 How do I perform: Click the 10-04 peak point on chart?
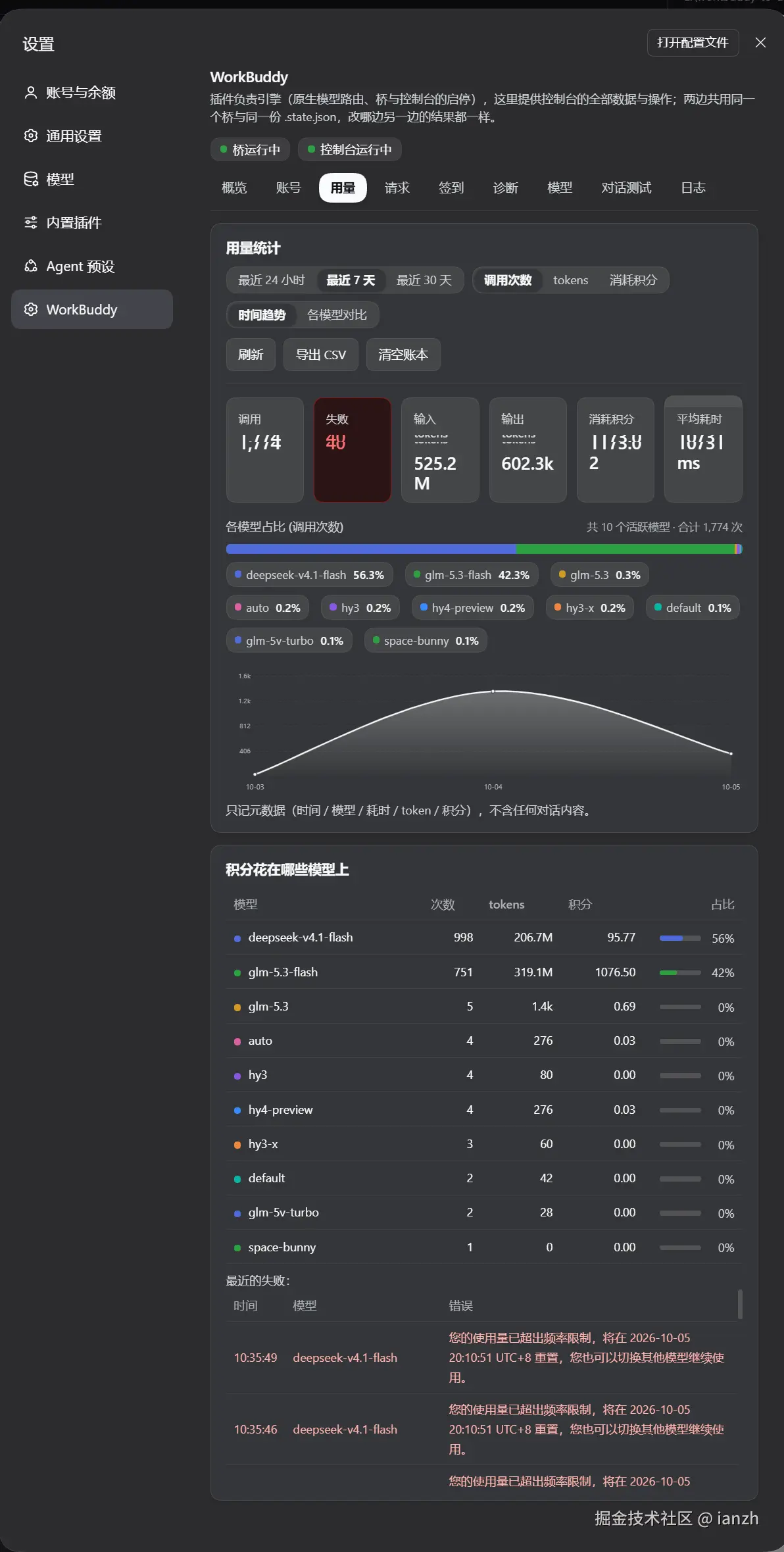[x=493, y=691]
